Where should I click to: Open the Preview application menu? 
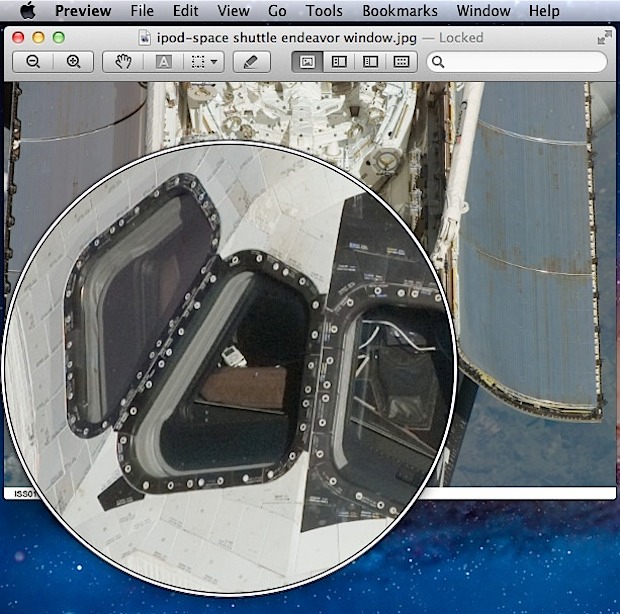point(83,11)
